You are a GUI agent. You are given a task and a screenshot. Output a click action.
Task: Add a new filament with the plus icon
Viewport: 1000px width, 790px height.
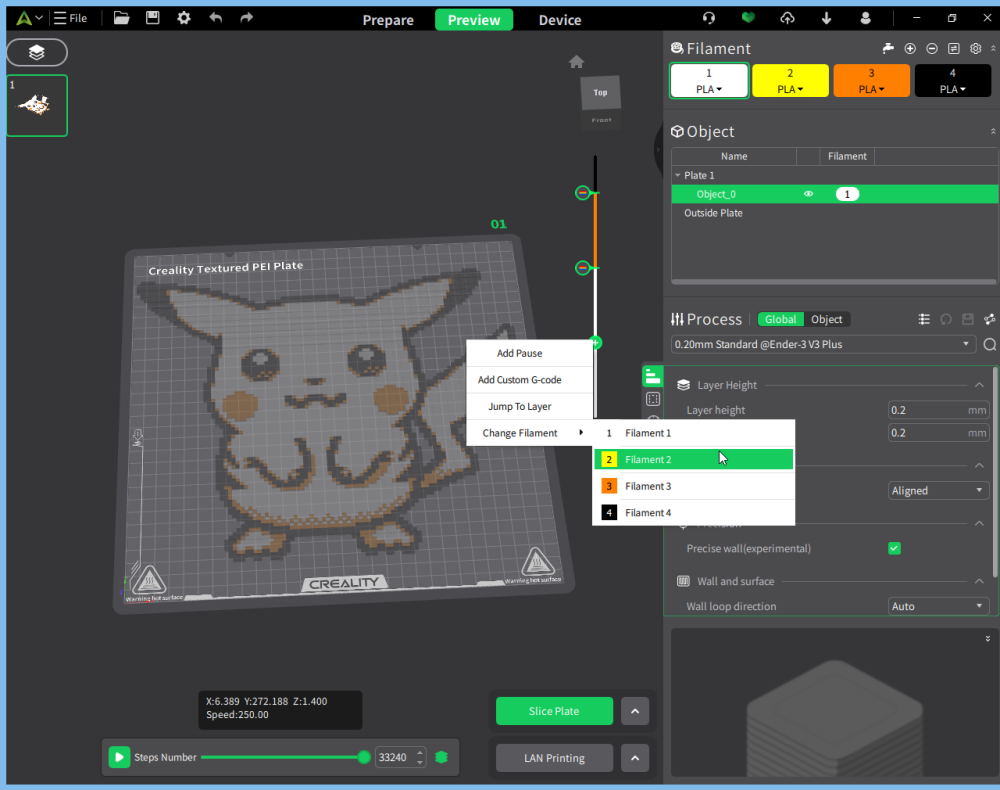tap(910, 48)
